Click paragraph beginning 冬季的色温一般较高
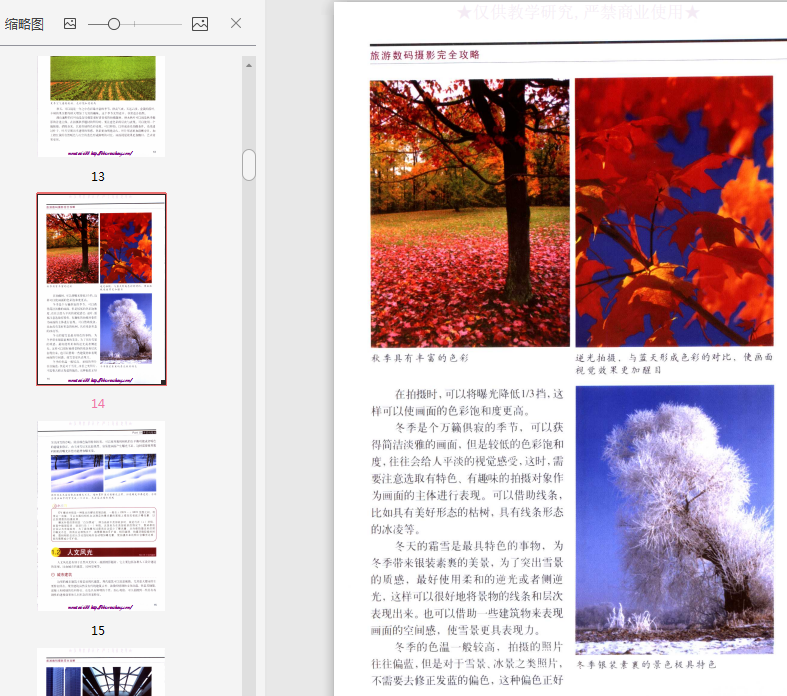 pyautogui.click(x=467, y=663)
